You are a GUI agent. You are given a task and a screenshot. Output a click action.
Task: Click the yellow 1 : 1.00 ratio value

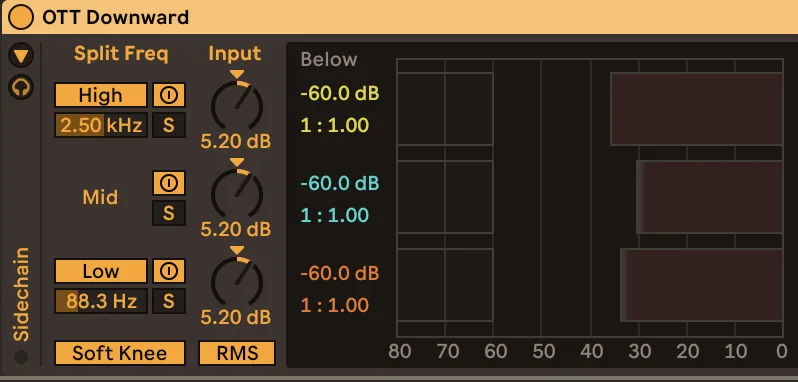click(334, 126)
